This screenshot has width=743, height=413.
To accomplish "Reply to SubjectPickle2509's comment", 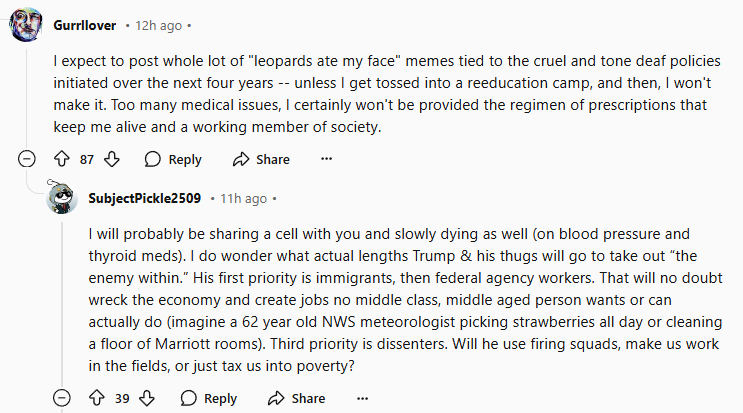I will tap(208, 398).
